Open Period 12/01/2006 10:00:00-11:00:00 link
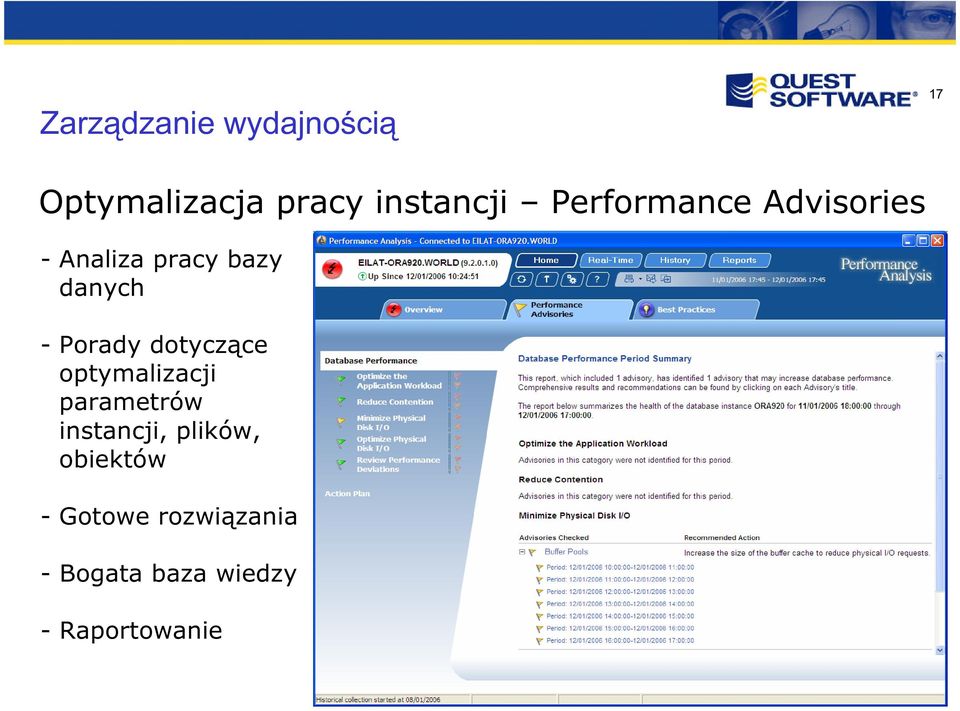The height and width of the screenshot is (711, 960). [x=620, y=568]
